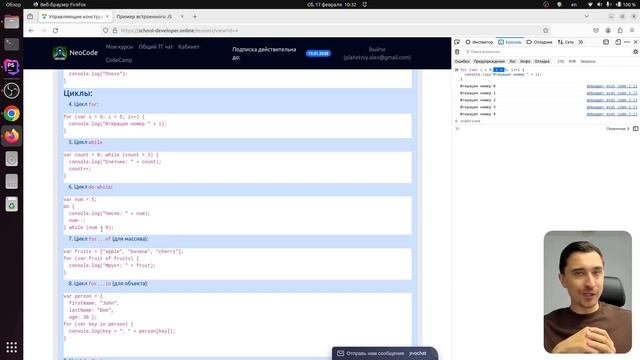The width and height of the screenshot is (640, 360).
Task: Show applications grid in the dock
Action: 11,347
